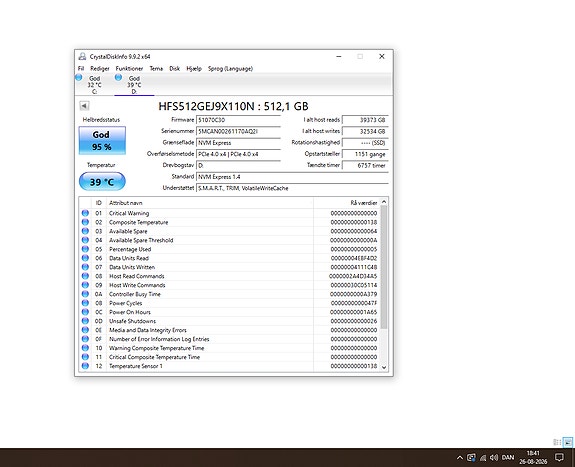Click status icon for Host Read Commands row
This screenshot has width=575, height=467.
coord(85,276)
